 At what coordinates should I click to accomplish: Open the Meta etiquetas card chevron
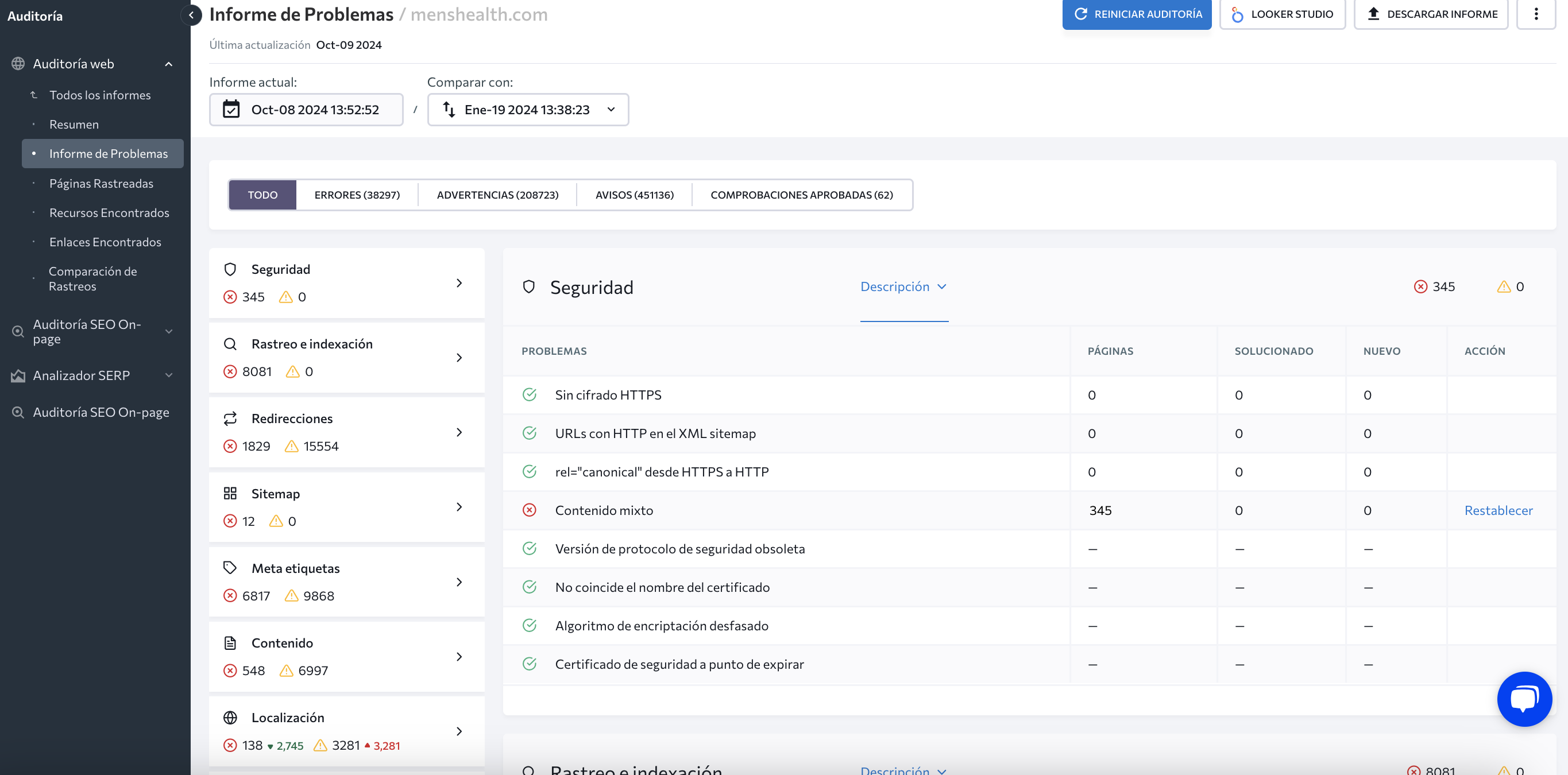(x=459, y=582)
